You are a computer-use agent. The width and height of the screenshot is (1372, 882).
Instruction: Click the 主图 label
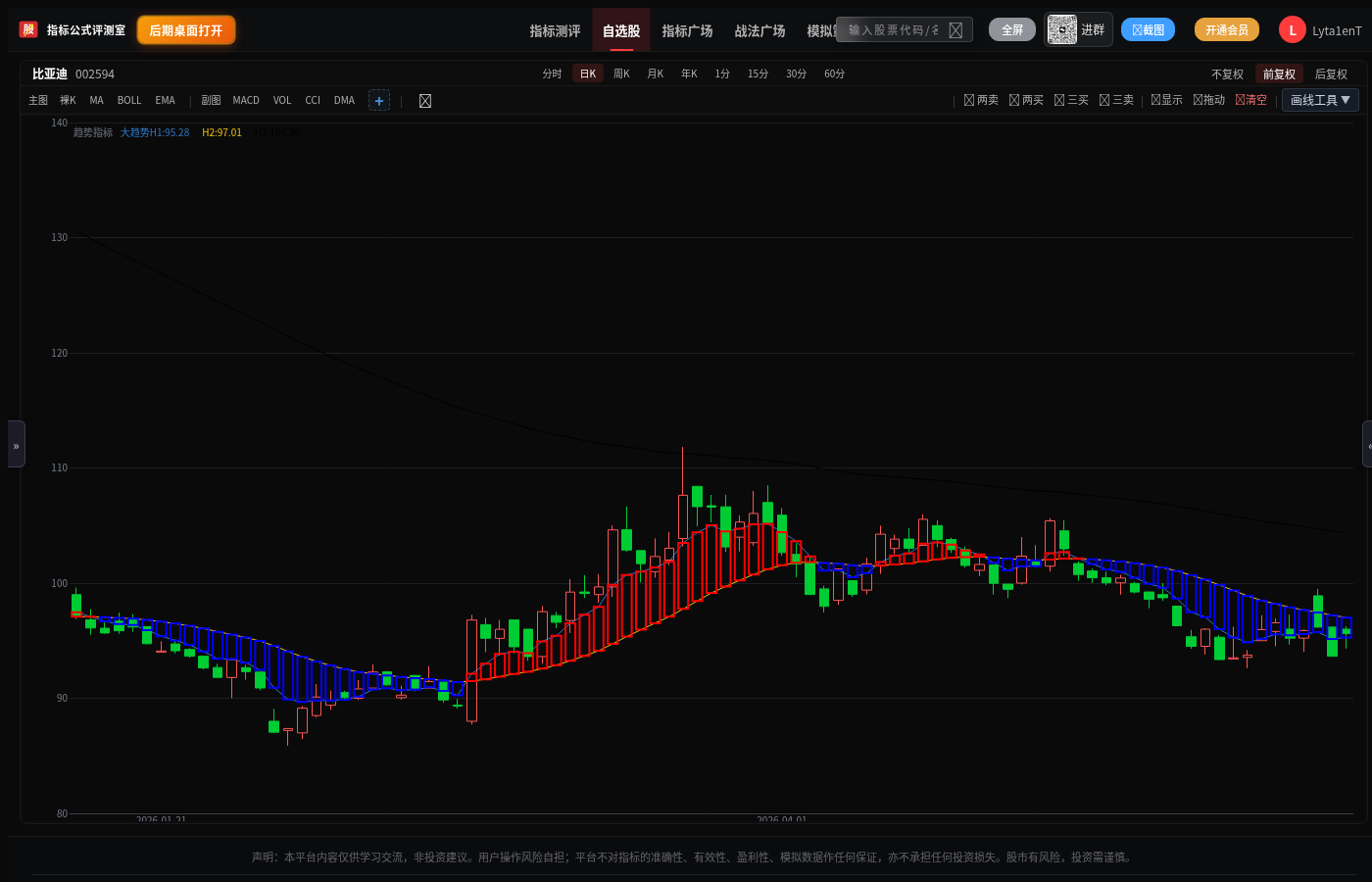click(x=38, y=100)
